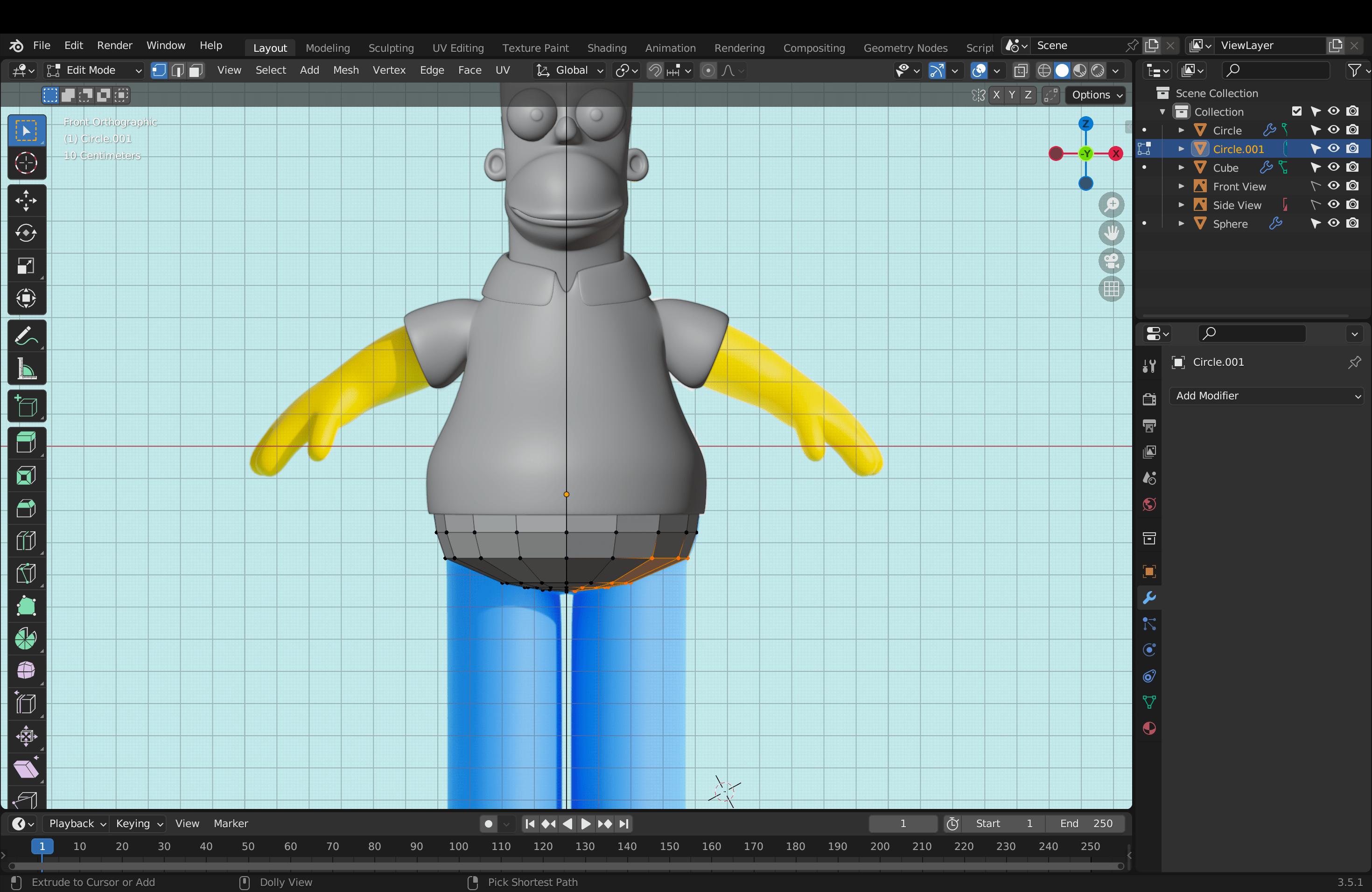Click the current frame number field

tap(903, 823)
